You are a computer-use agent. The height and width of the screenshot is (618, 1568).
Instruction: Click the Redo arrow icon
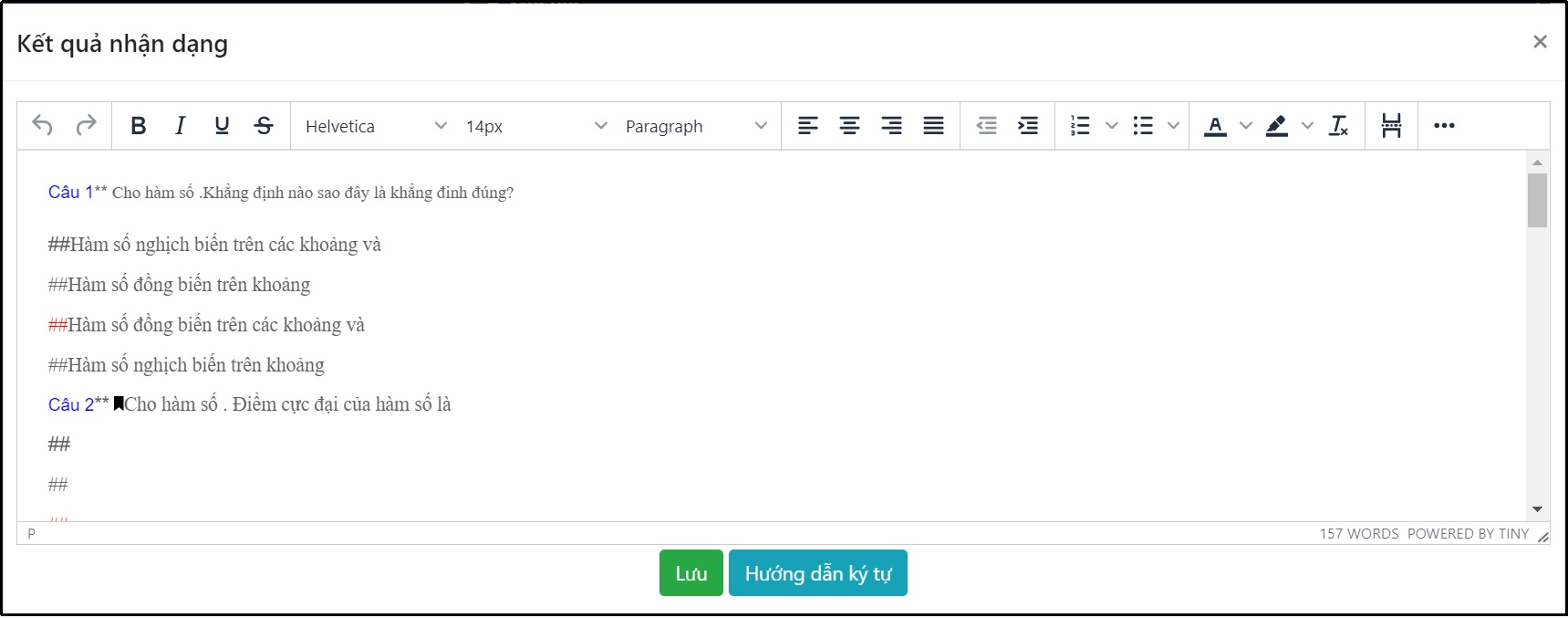86,126
